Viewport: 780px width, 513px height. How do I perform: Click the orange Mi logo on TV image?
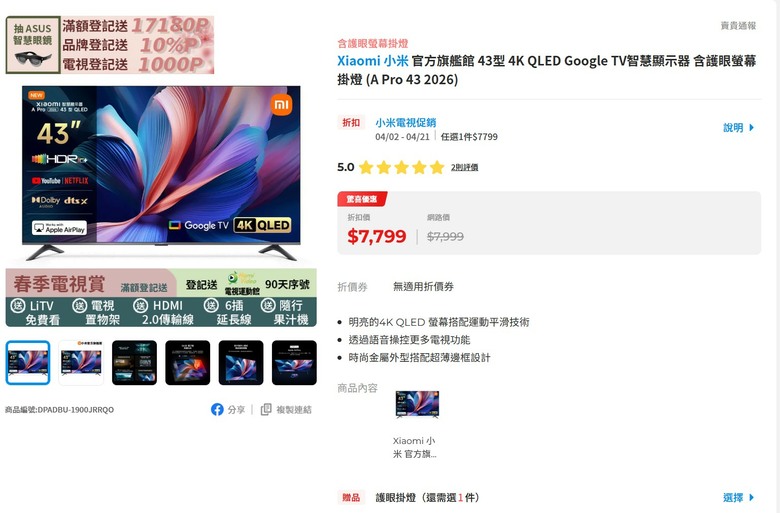pos(282,104)
